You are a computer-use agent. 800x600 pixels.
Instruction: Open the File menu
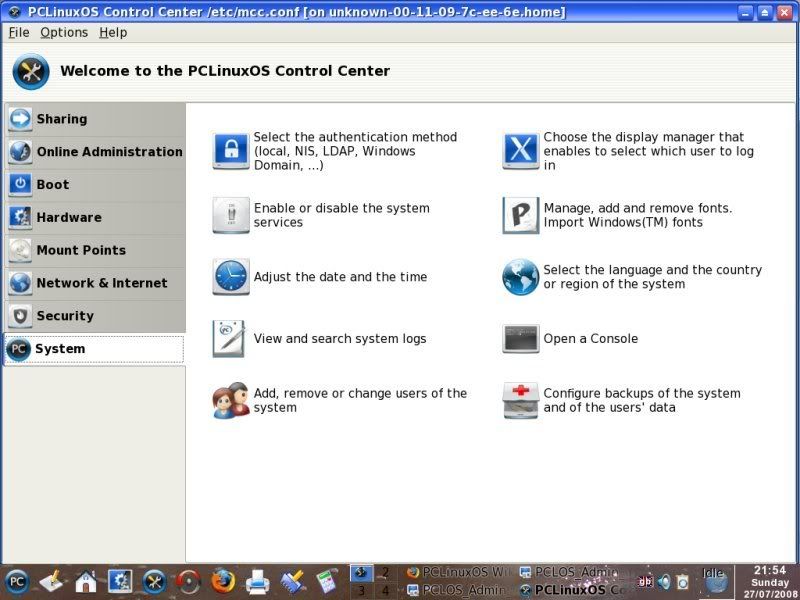point(19,33)
